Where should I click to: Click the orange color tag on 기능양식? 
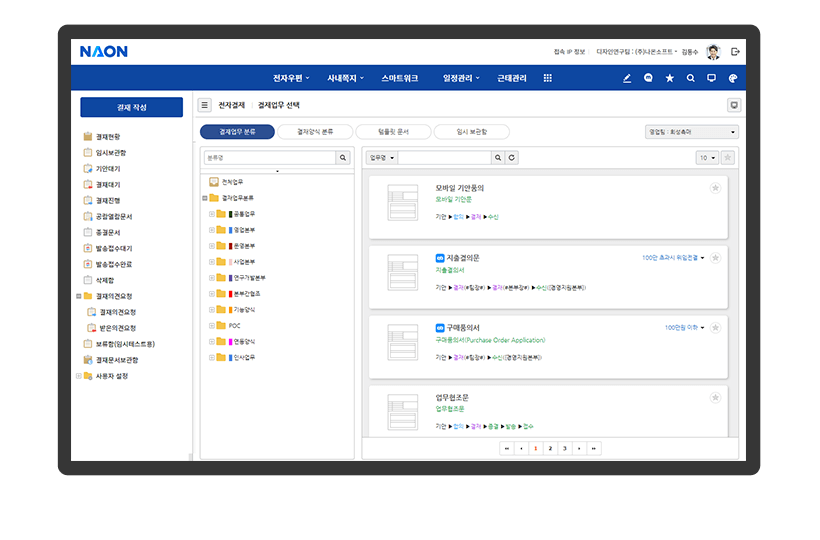[x=231, y=309]
